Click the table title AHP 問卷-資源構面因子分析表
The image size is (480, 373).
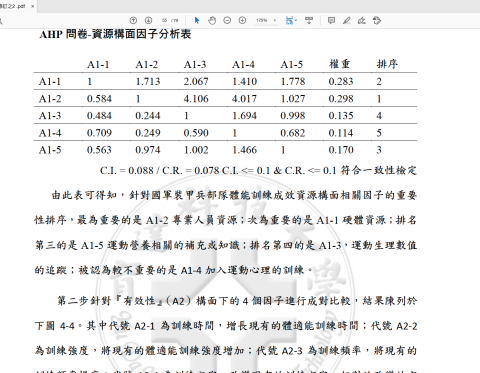point(115,34)
